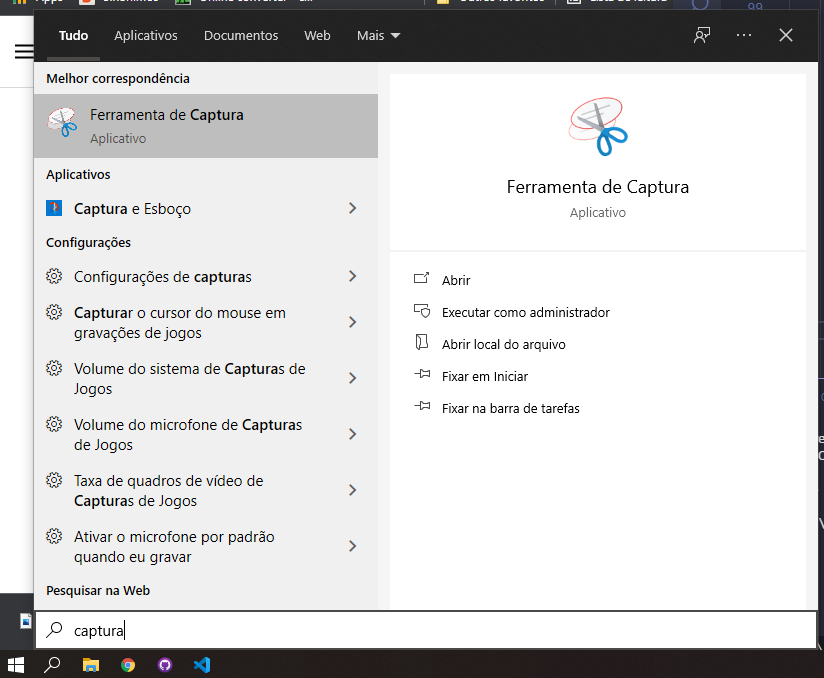This screenshot has width=824, height=678.
Task: Open the Windows Start button
Action: point(16,665)
